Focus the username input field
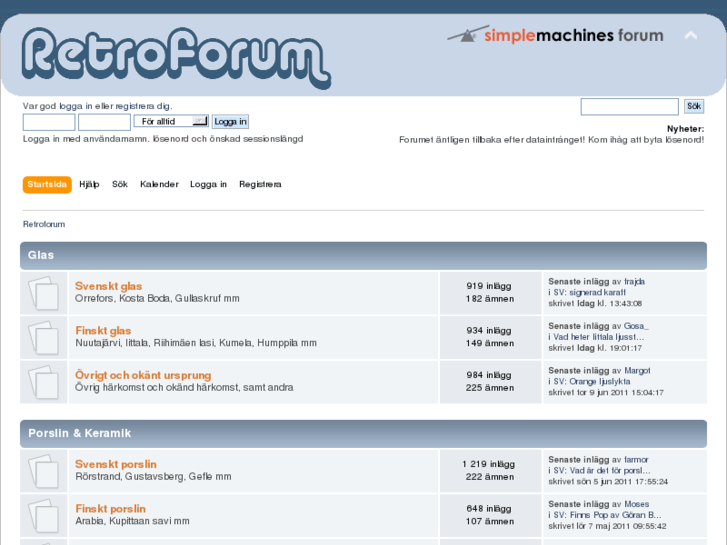727x545 pixels. (49, 122)
